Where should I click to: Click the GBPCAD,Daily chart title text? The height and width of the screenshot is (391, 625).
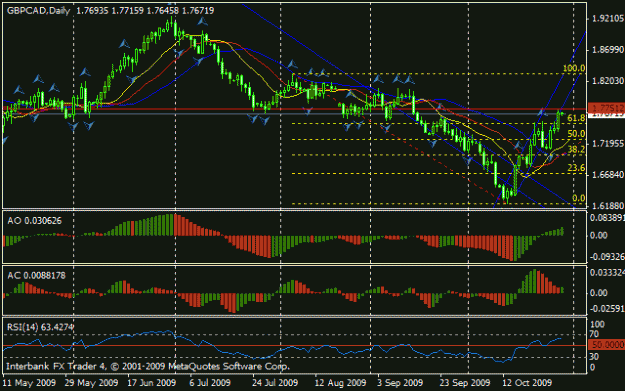point(39,11)
